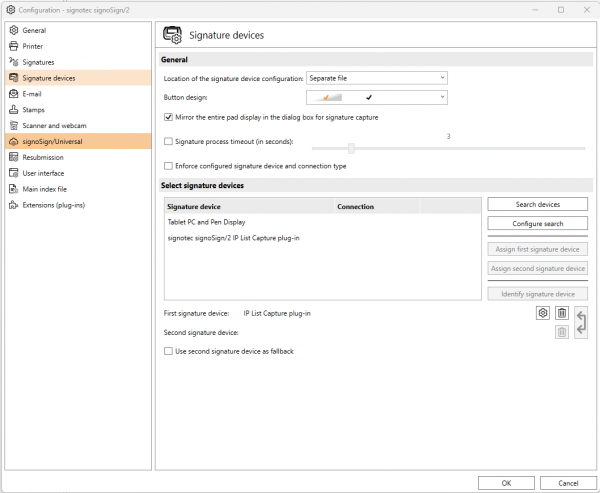Click the IP List Capture plug-in value

(x=277, y=313)
